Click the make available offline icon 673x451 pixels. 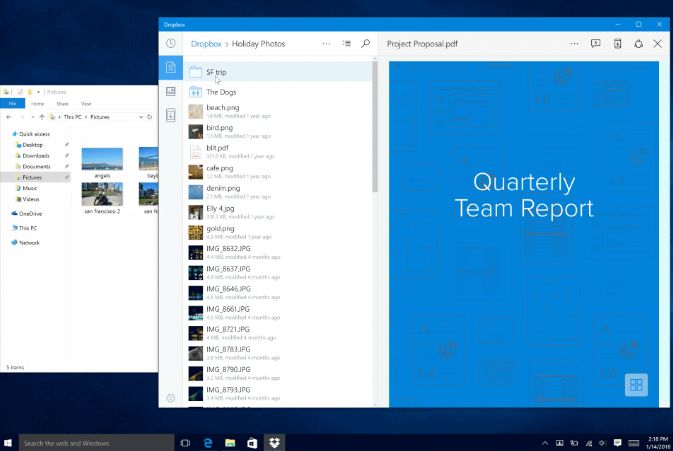coord(617,43)
